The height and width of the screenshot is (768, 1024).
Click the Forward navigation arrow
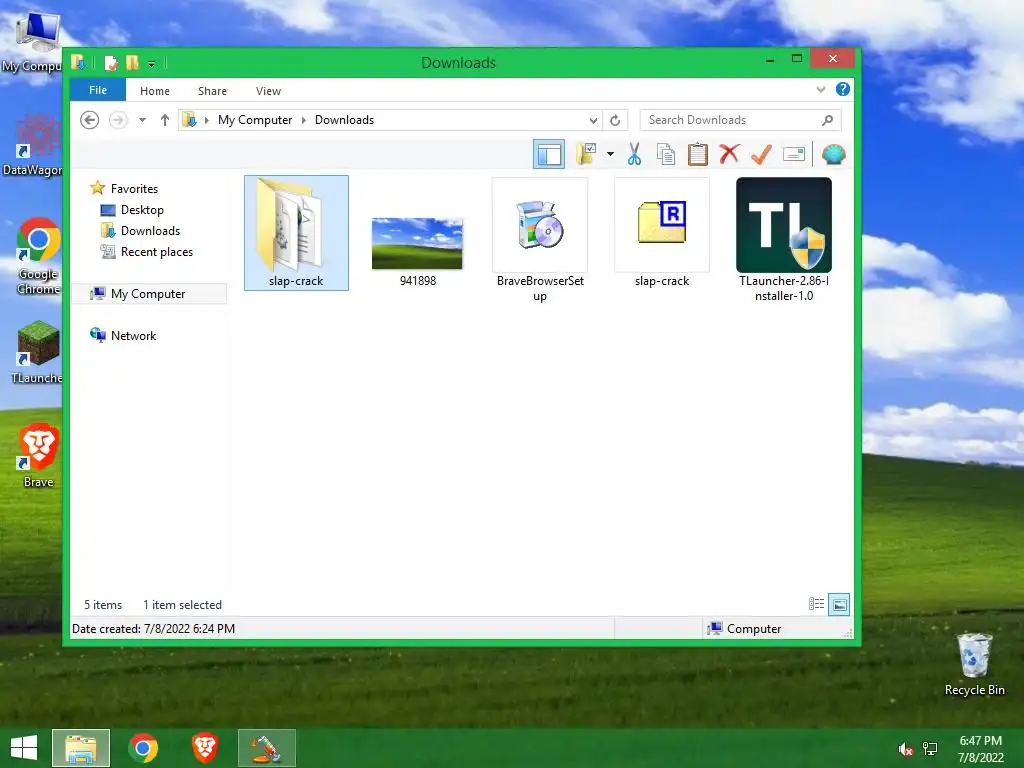(118, 120)
